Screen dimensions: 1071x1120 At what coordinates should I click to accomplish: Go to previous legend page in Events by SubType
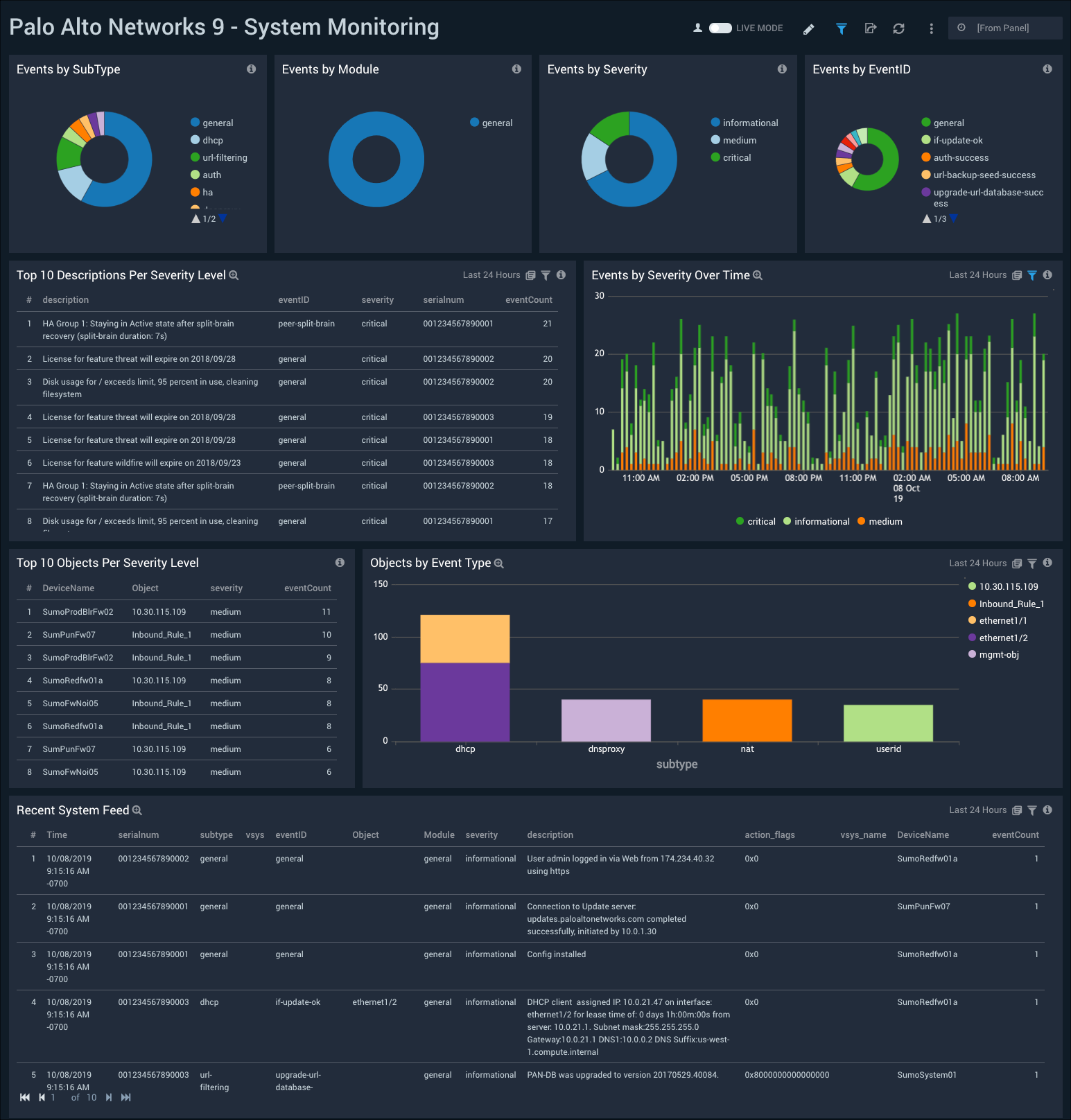pos(195,218)
